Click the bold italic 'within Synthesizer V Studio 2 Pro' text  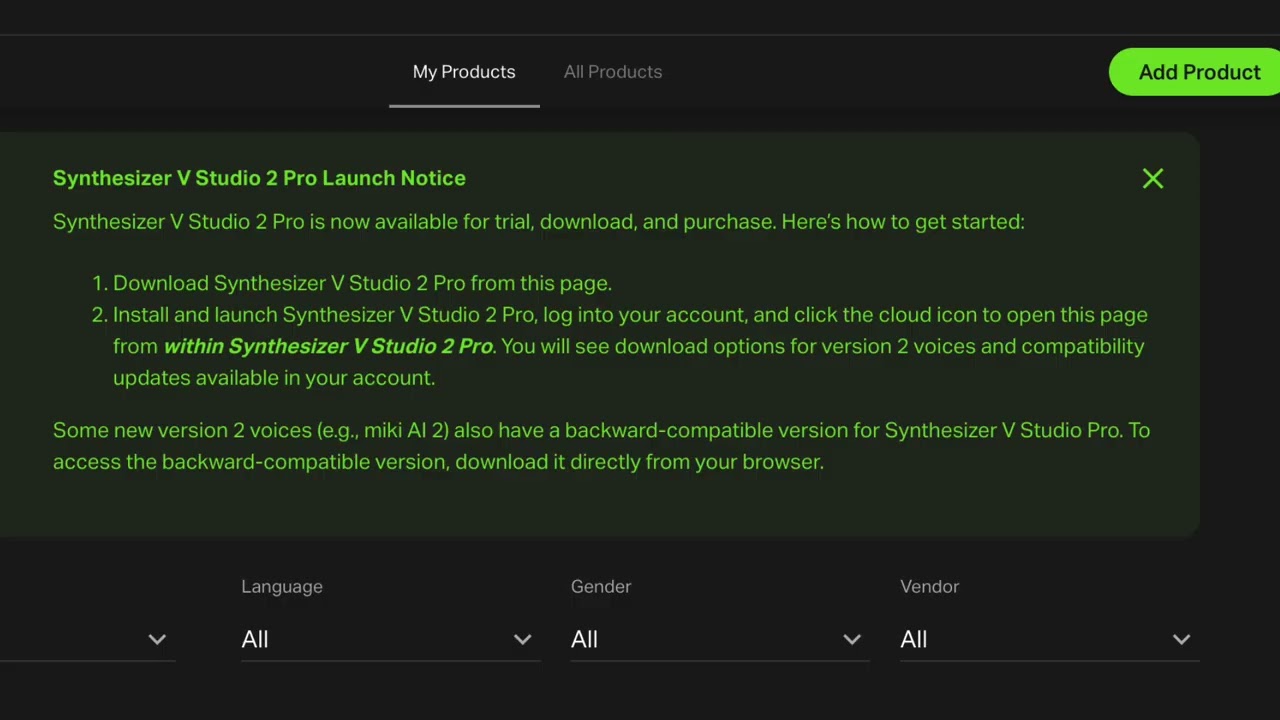(328, 346)
